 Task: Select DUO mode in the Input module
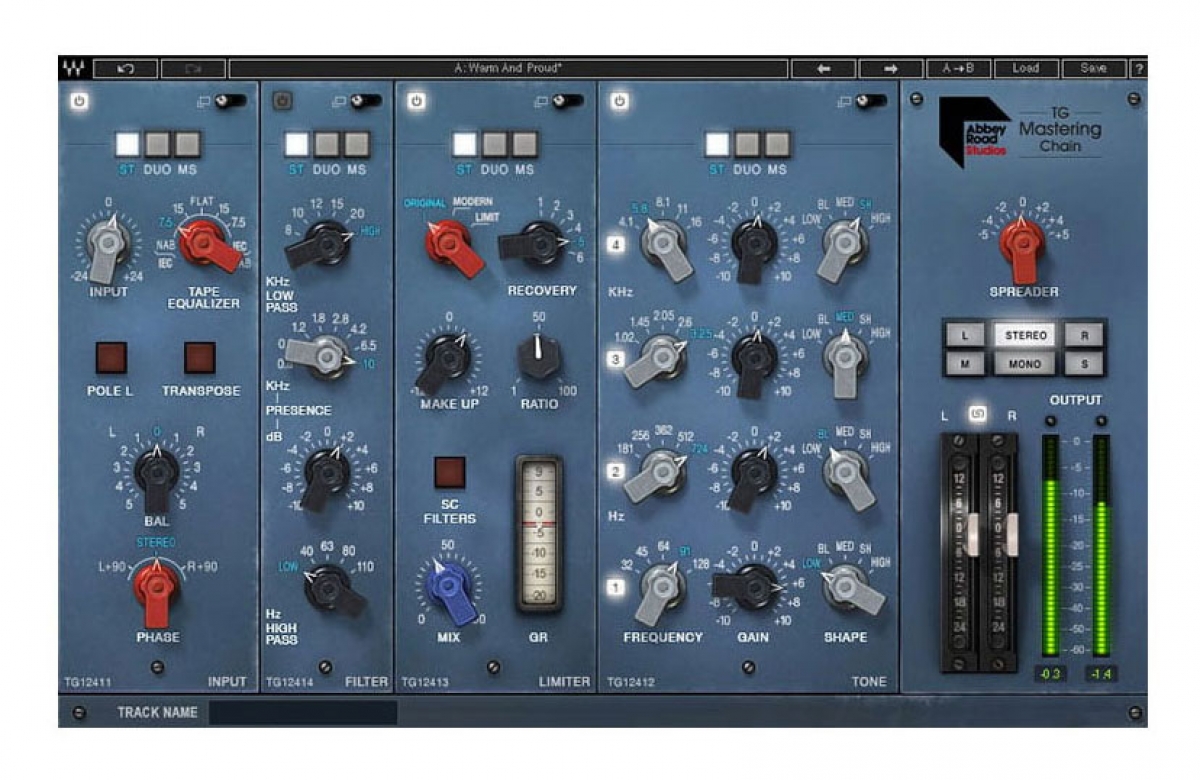[158, 144]
